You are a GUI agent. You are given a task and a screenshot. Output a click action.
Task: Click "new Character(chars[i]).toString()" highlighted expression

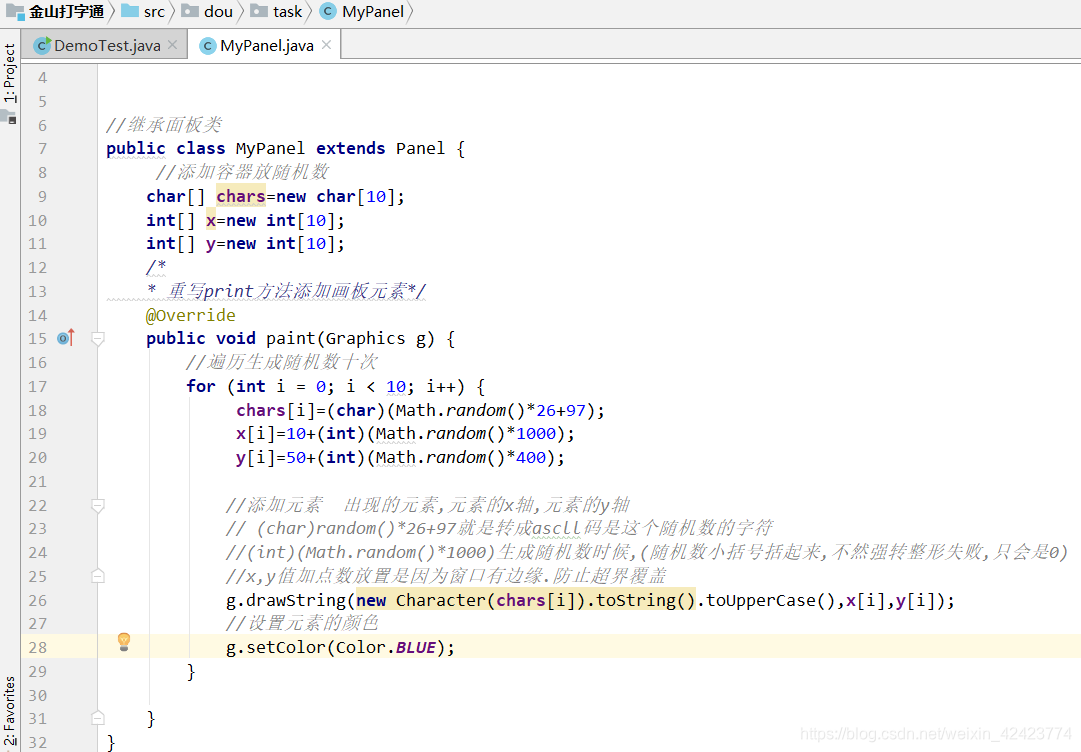tap(525, 600)
